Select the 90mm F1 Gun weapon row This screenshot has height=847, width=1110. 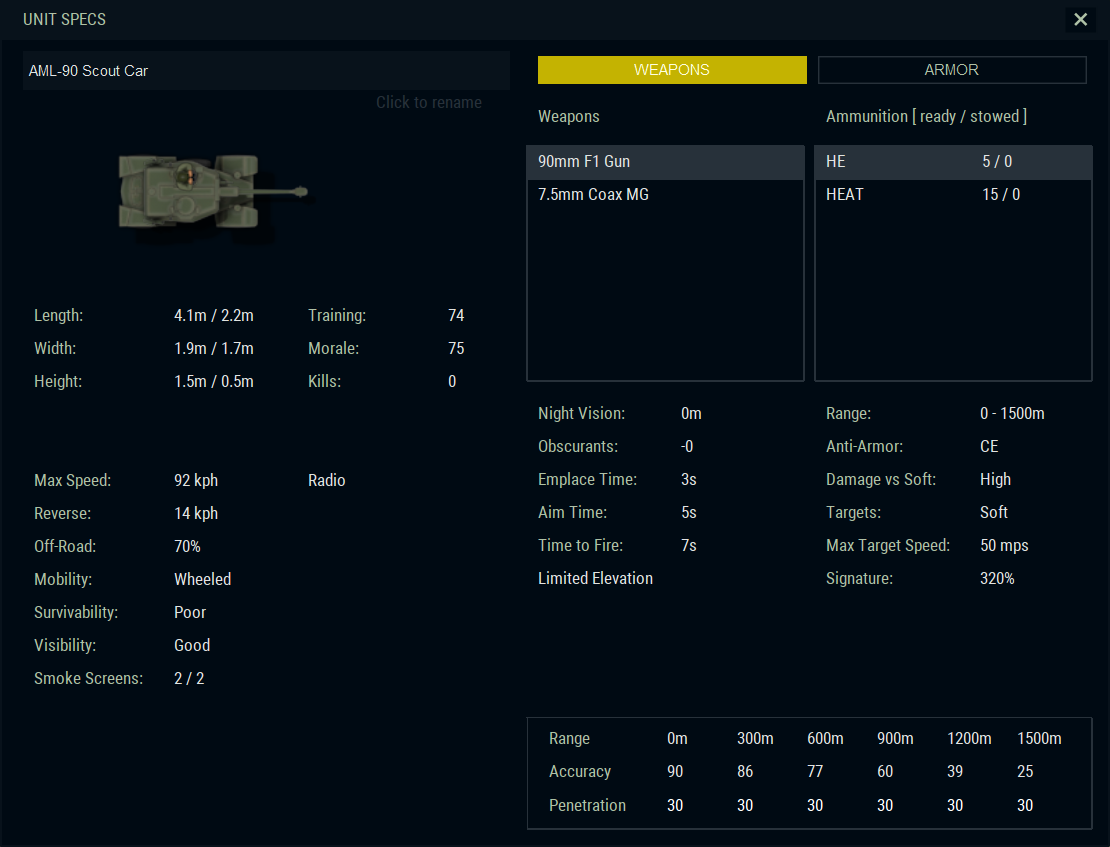point(665,162)
